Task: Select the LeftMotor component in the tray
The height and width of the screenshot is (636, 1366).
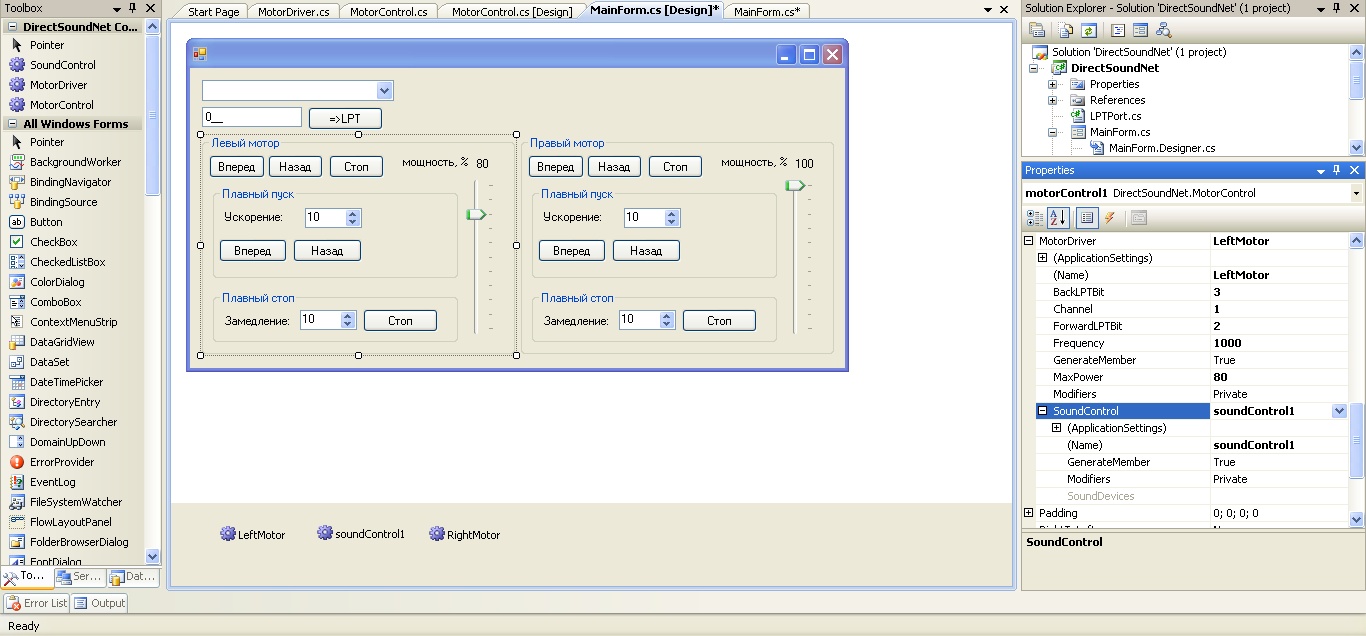Action: pos(252,535)
